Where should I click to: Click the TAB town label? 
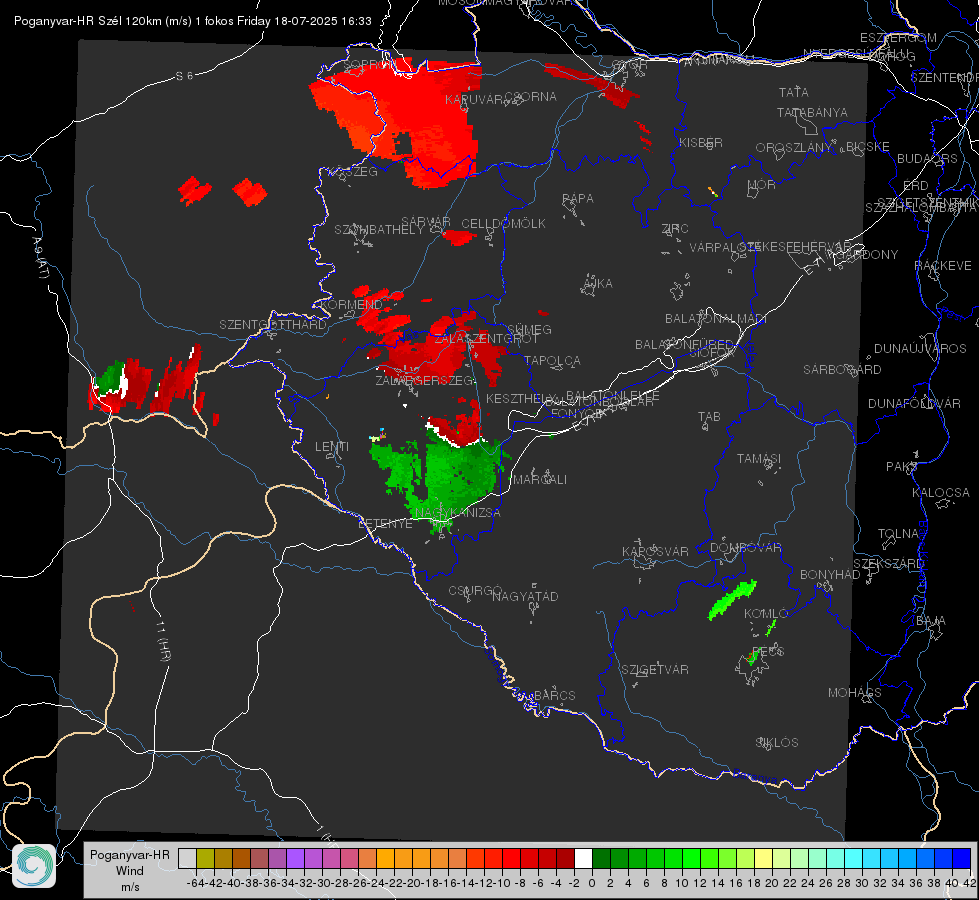click(x=709, y=417)
